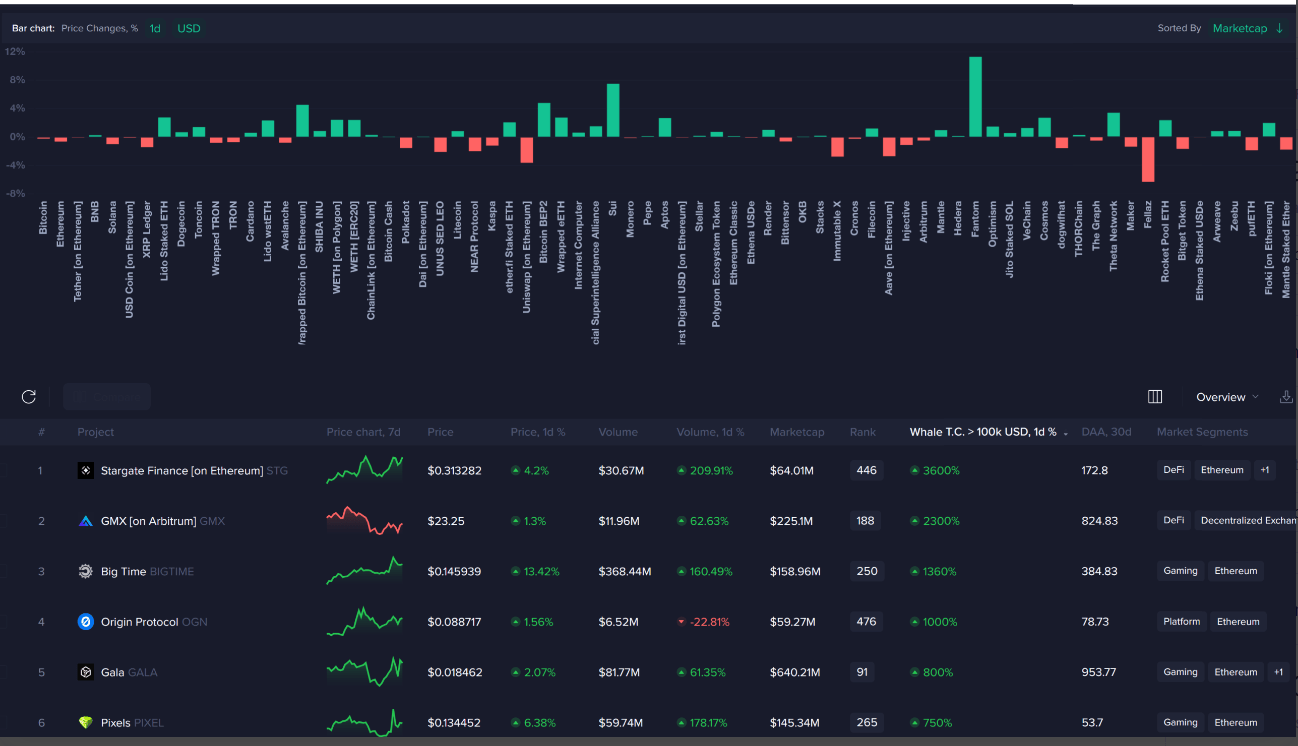Viewport: 1298px width, 746px height.
Task: Click the Pixels green gem logo
Action: 86,722
